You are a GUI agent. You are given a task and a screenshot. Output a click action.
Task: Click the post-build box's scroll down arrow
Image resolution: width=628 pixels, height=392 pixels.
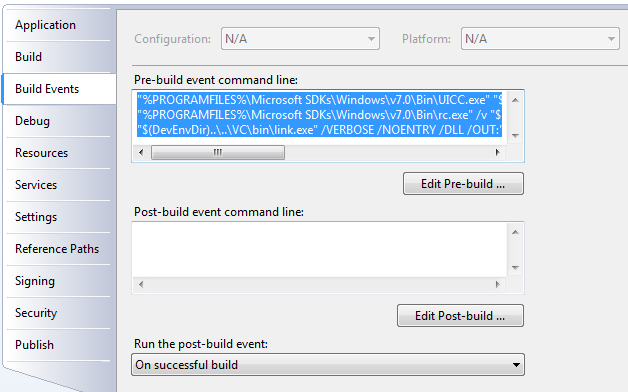pos(515,268)
